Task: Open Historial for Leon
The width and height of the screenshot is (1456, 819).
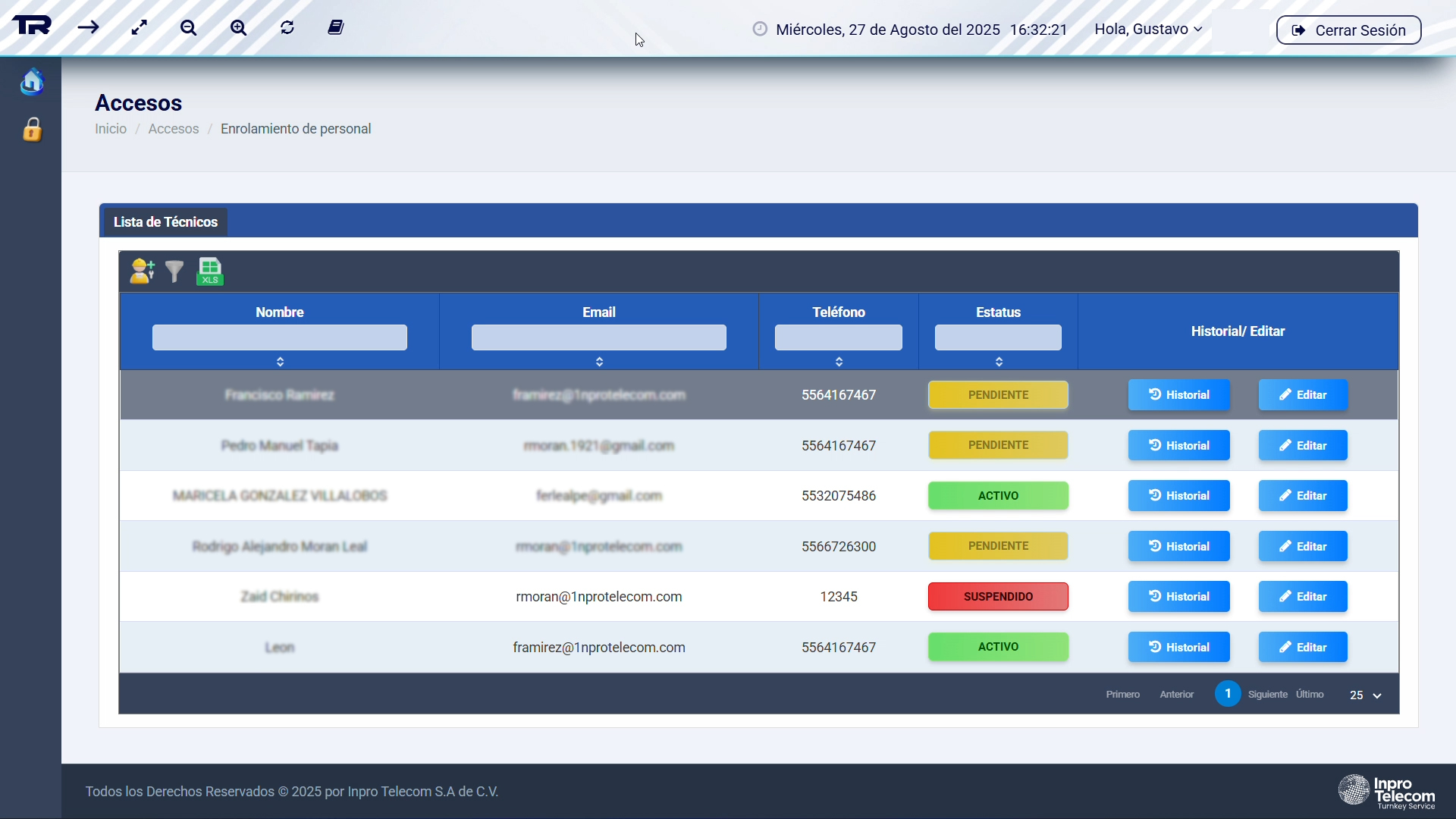Action: [x=1178, y=648]
